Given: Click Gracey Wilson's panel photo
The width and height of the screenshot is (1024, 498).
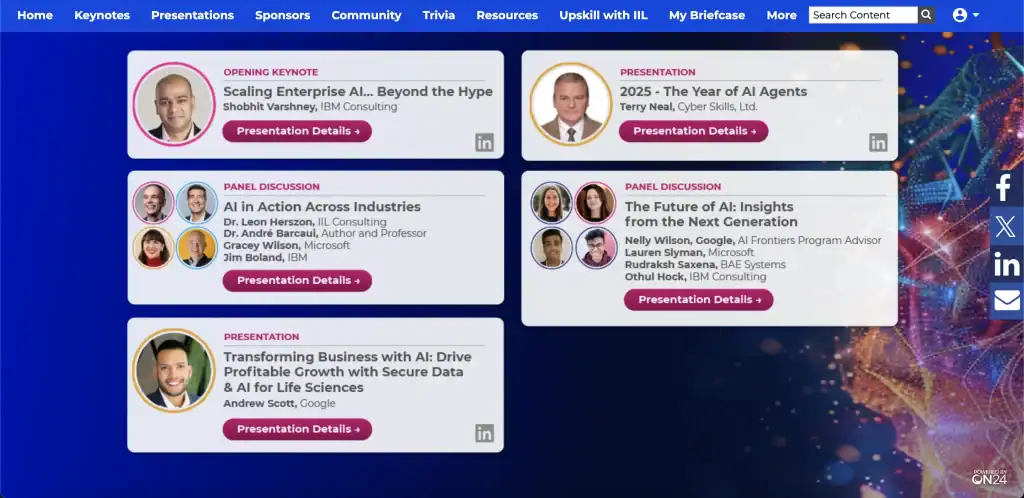Looking at the screenshot, I should coord(153,247).
